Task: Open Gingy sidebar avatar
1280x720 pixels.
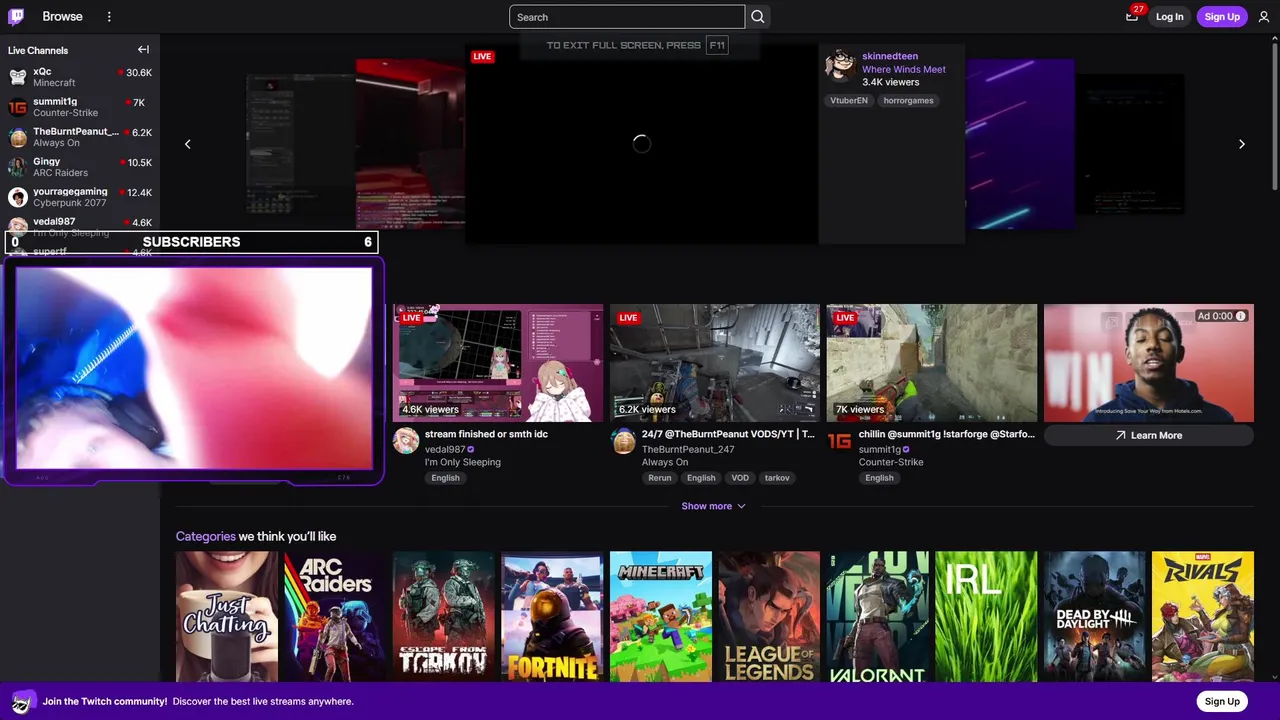Action: coord(18,167)
